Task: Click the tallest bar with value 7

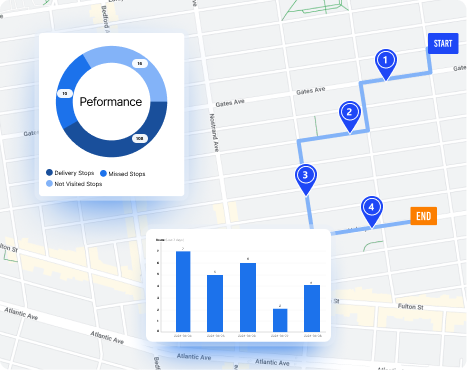Action: click(x=183, y=291)
